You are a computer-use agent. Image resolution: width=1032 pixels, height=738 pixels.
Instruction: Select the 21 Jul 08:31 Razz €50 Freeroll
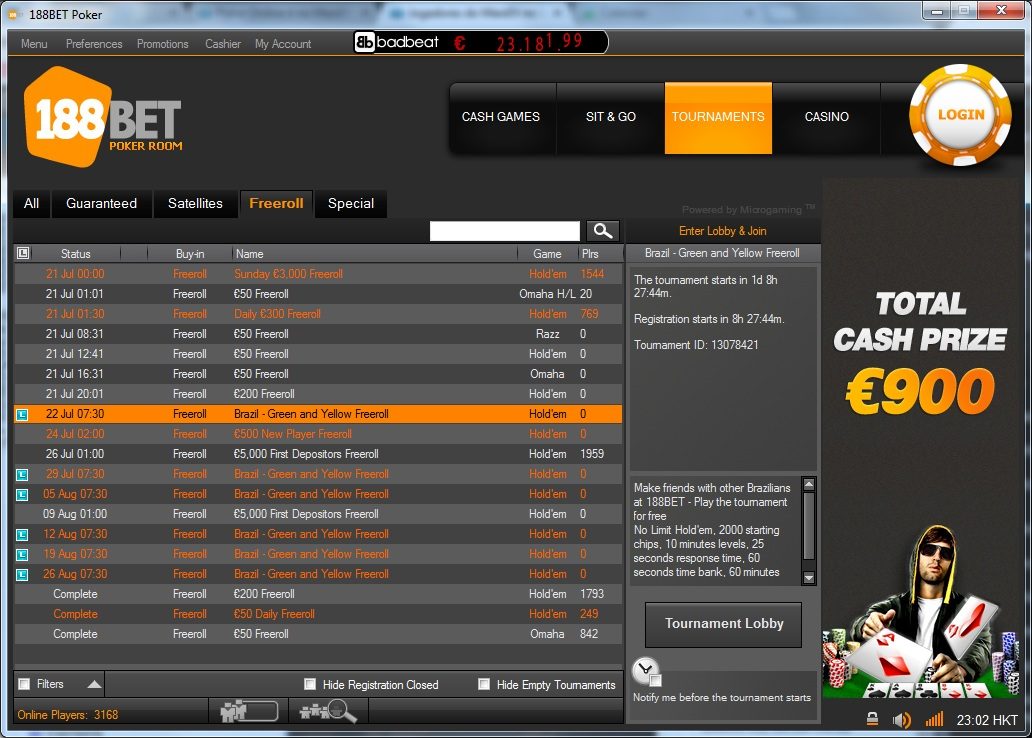tap(318, 334)
